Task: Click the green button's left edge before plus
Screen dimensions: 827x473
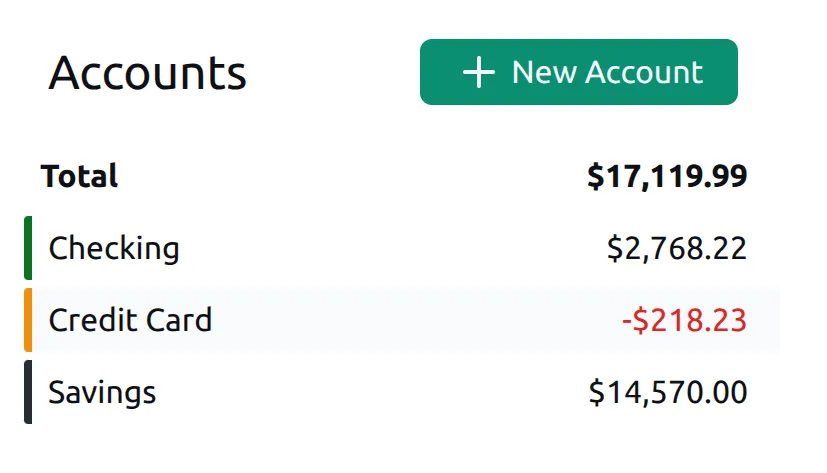Action: [x=436, y=72]
